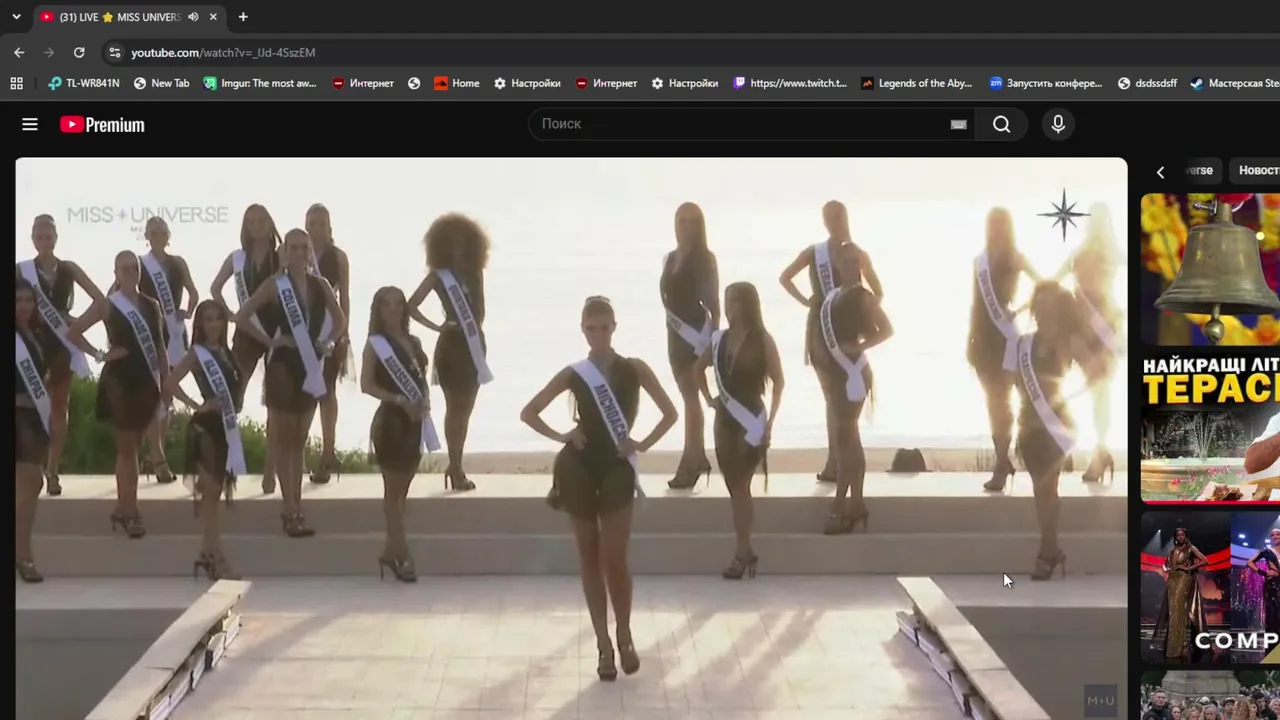Open a new browser tab
This screenshot has width=1280, height=720.
point(243,17)
